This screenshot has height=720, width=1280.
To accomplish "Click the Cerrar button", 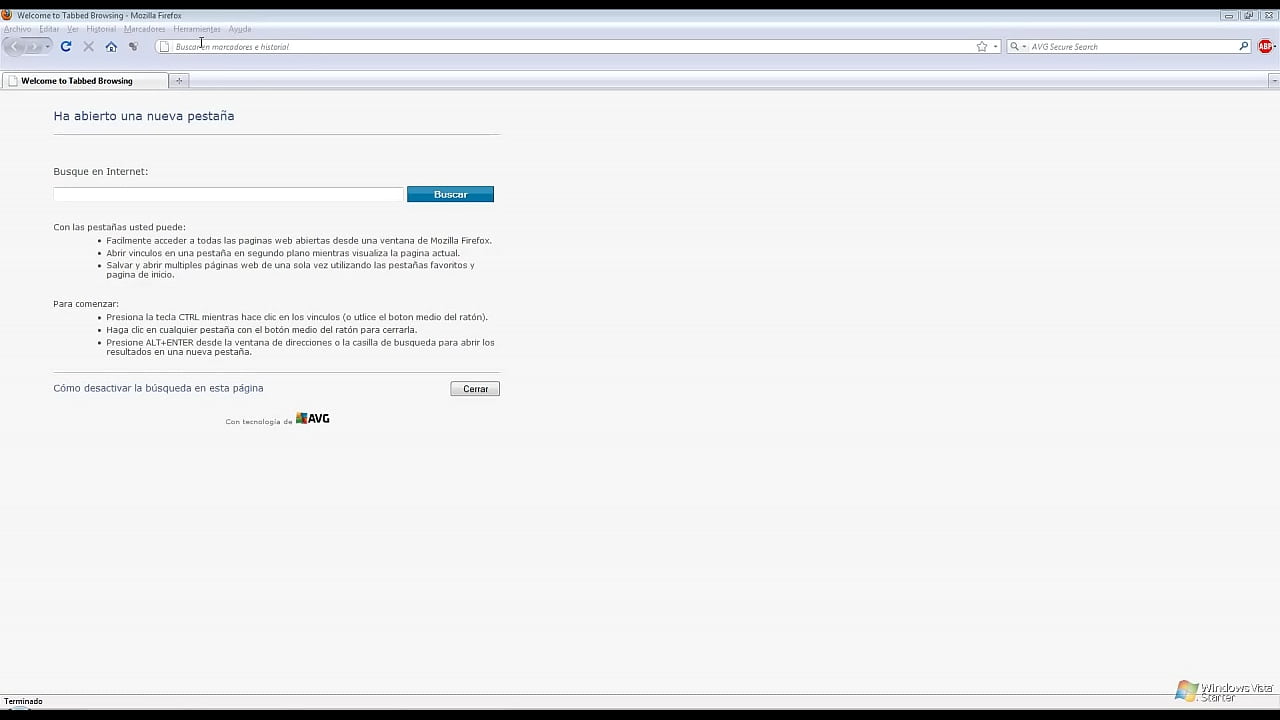I will coord(475,389).
